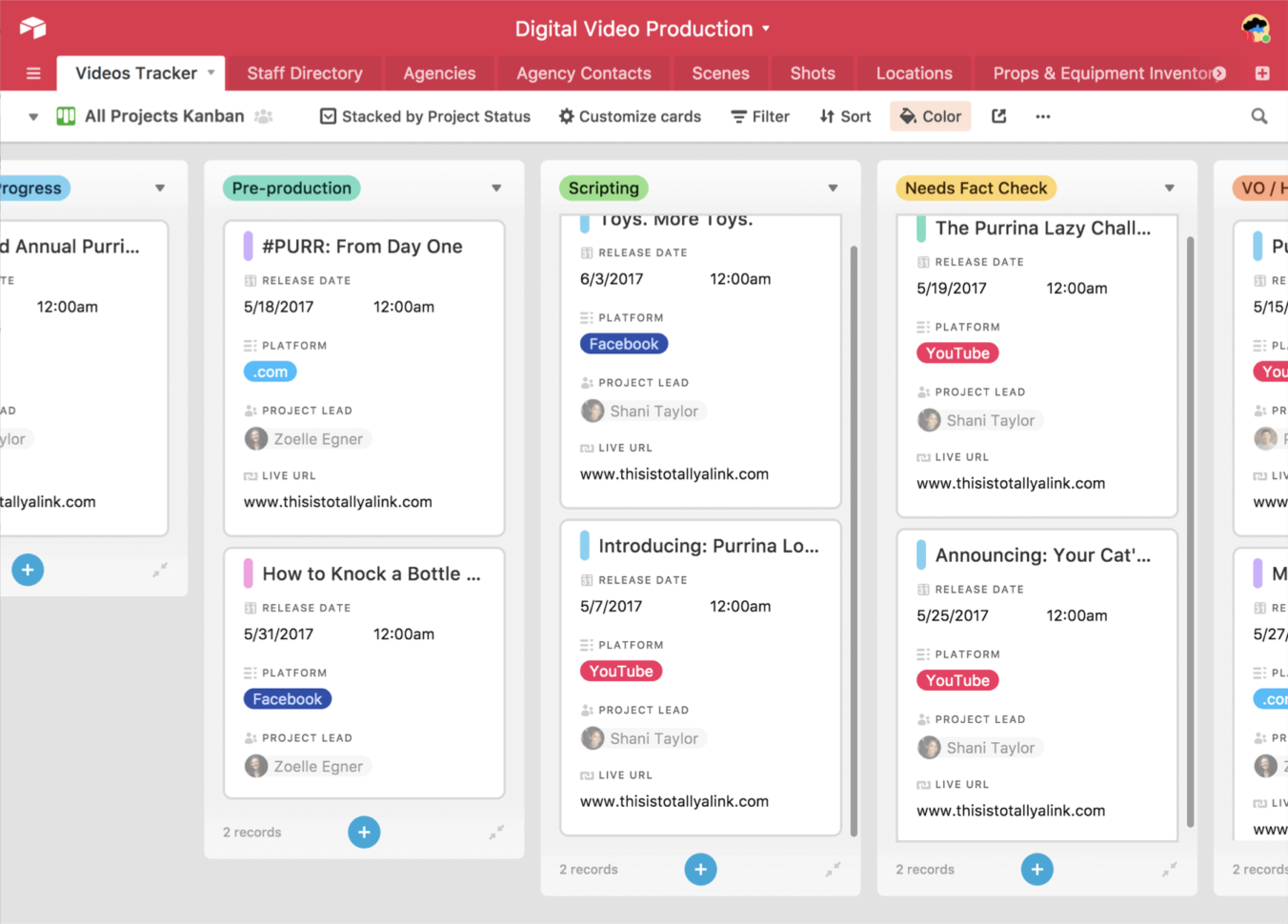
Task: Open the Sort options
Action: point(844,116)
